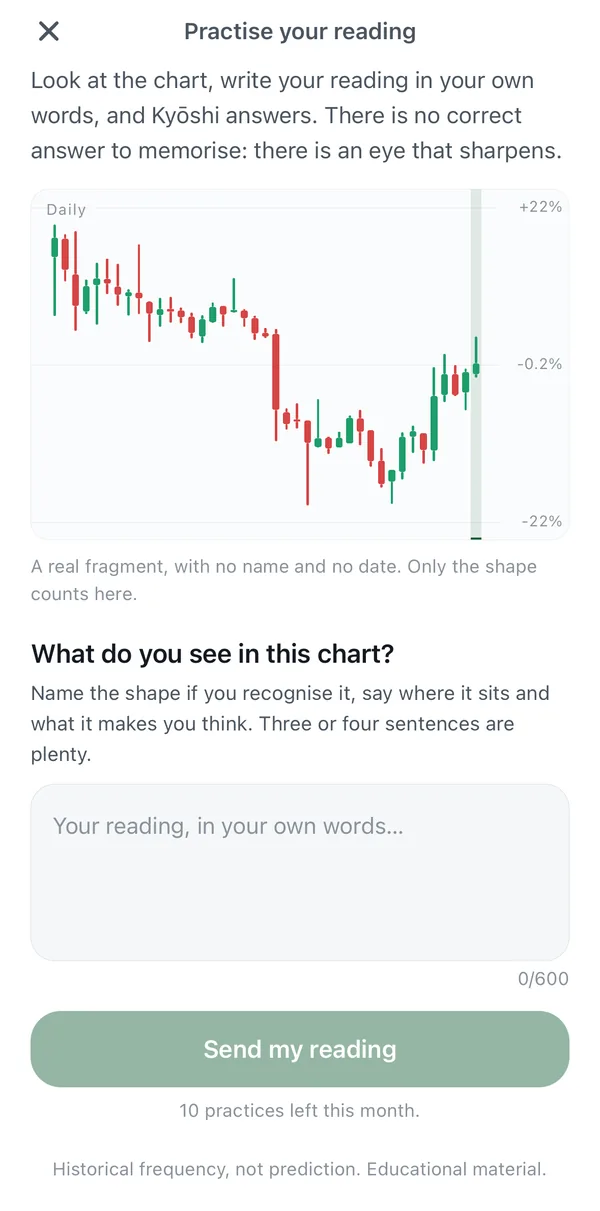Tap the large red breakdown candle mid-chart
This screenshot has width=600, height=1211.
pos(275,372)
